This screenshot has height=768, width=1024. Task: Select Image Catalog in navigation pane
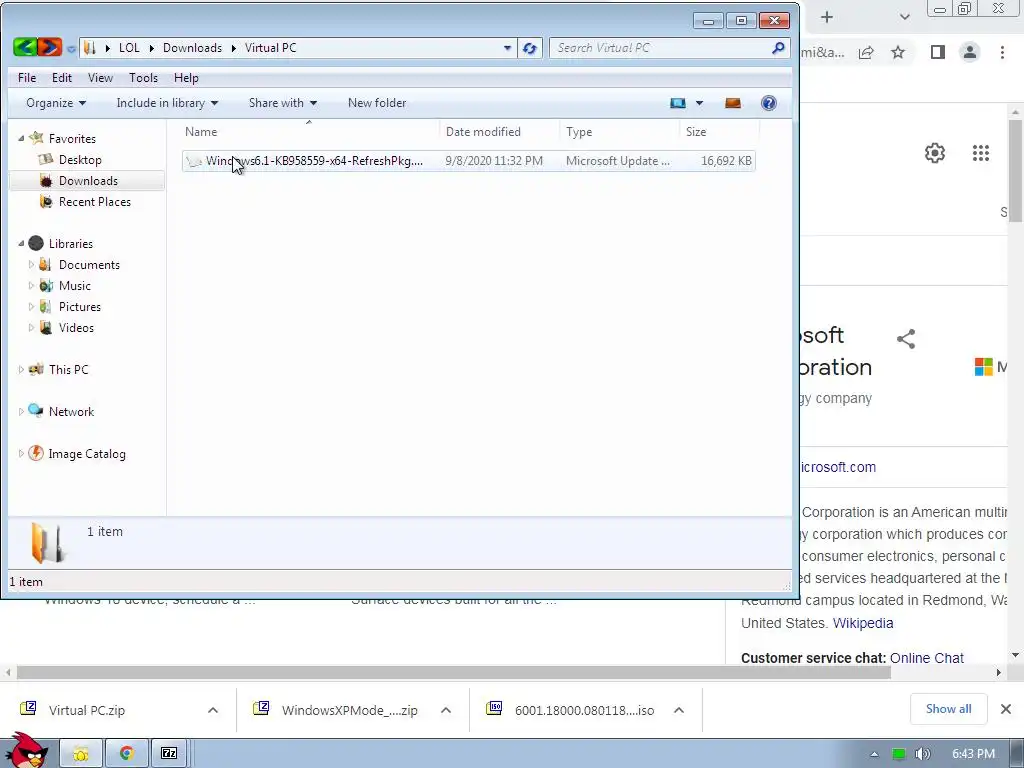tap(87, 454)
